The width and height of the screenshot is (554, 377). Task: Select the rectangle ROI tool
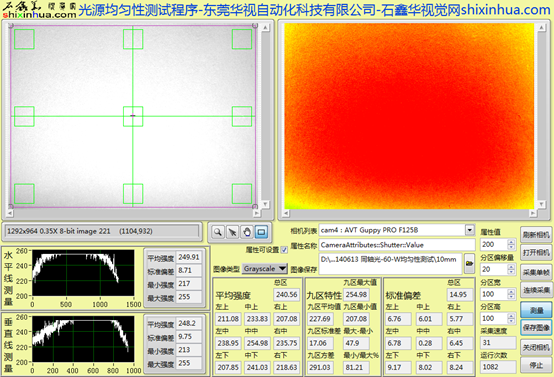(261, 232)
